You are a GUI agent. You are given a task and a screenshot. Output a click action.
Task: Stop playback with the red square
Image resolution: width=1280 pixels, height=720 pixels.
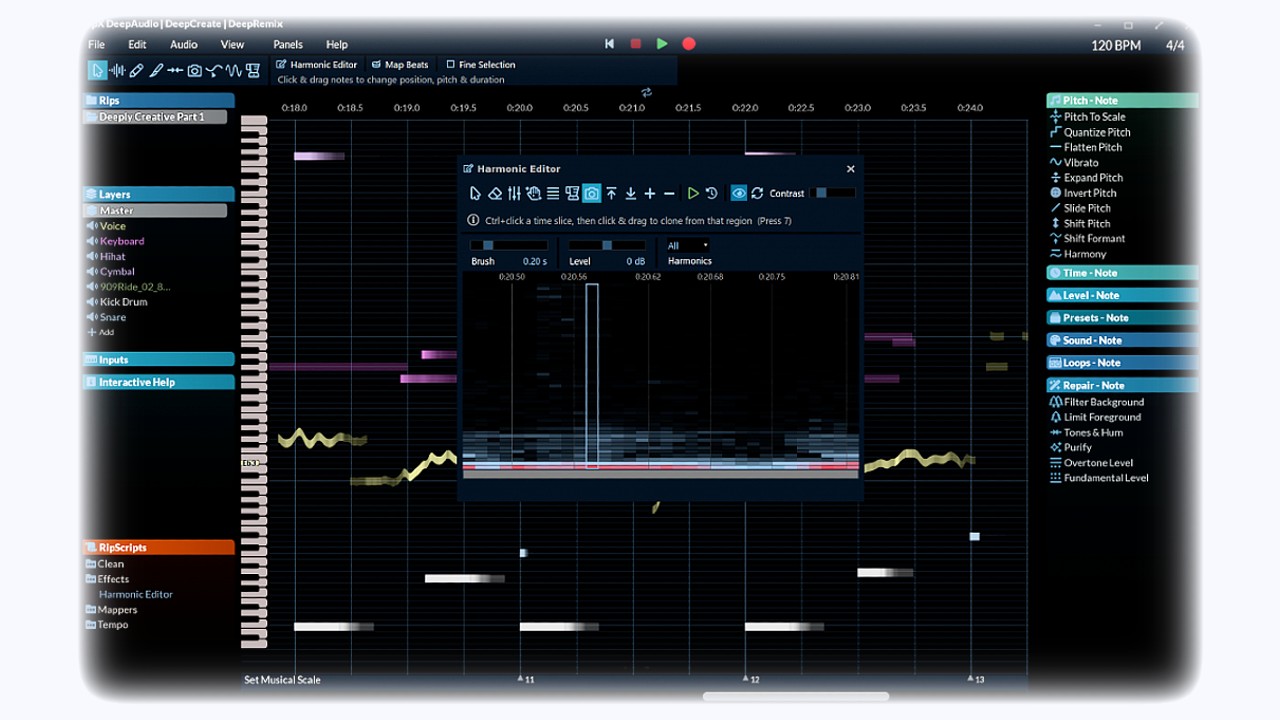point(635,44)
